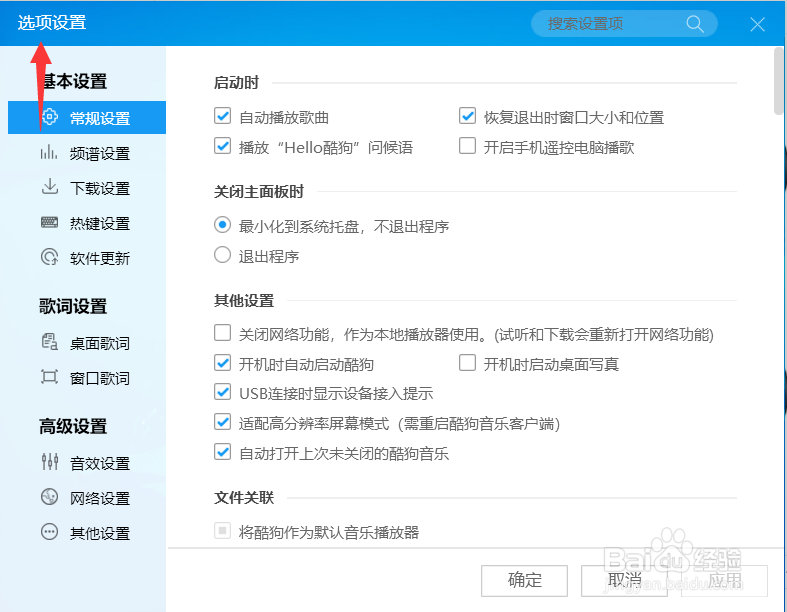Open 网络设置 page
Image resolution: width=787 pixels, height=612 pixels.
(87, 498)
